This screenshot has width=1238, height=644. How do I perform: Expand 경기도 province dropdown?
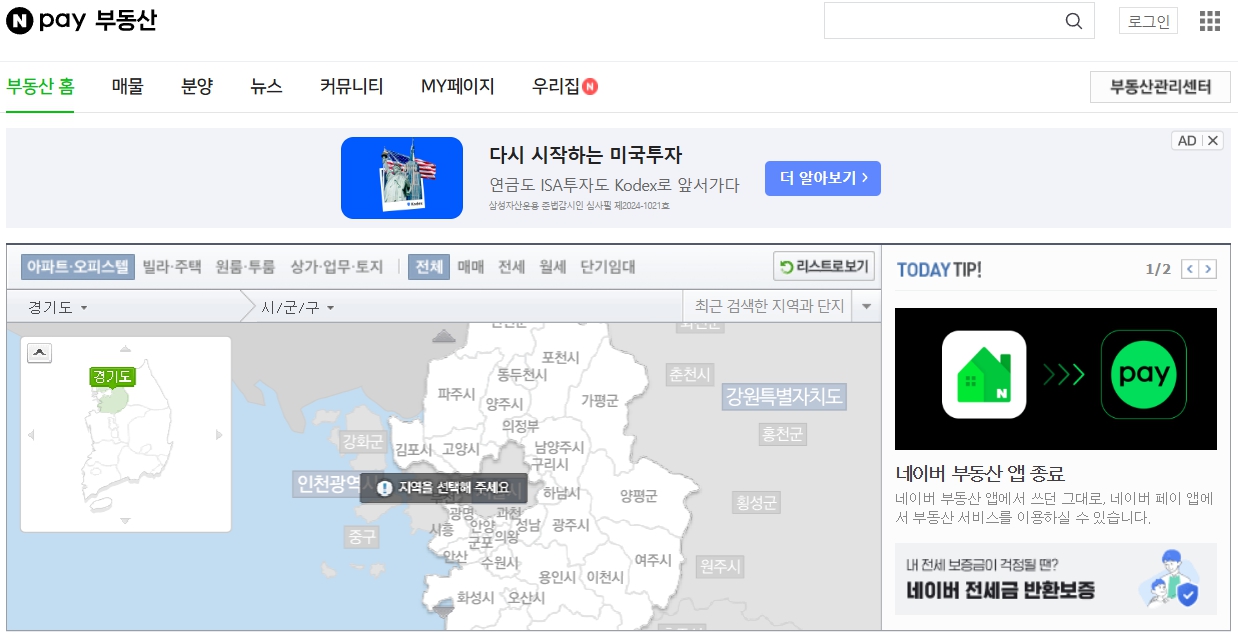point(58,307)
